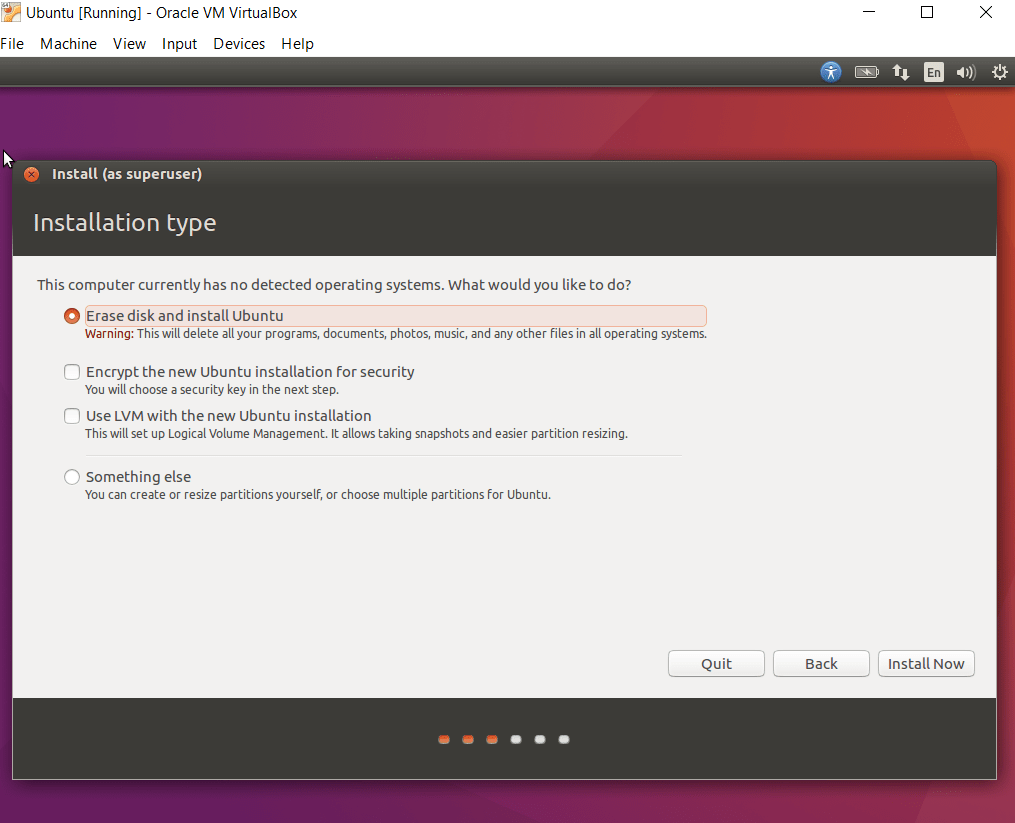This screenshot has height=823, width=1015.
Task: Quit the installation wizard
Action: click(716, 663)
